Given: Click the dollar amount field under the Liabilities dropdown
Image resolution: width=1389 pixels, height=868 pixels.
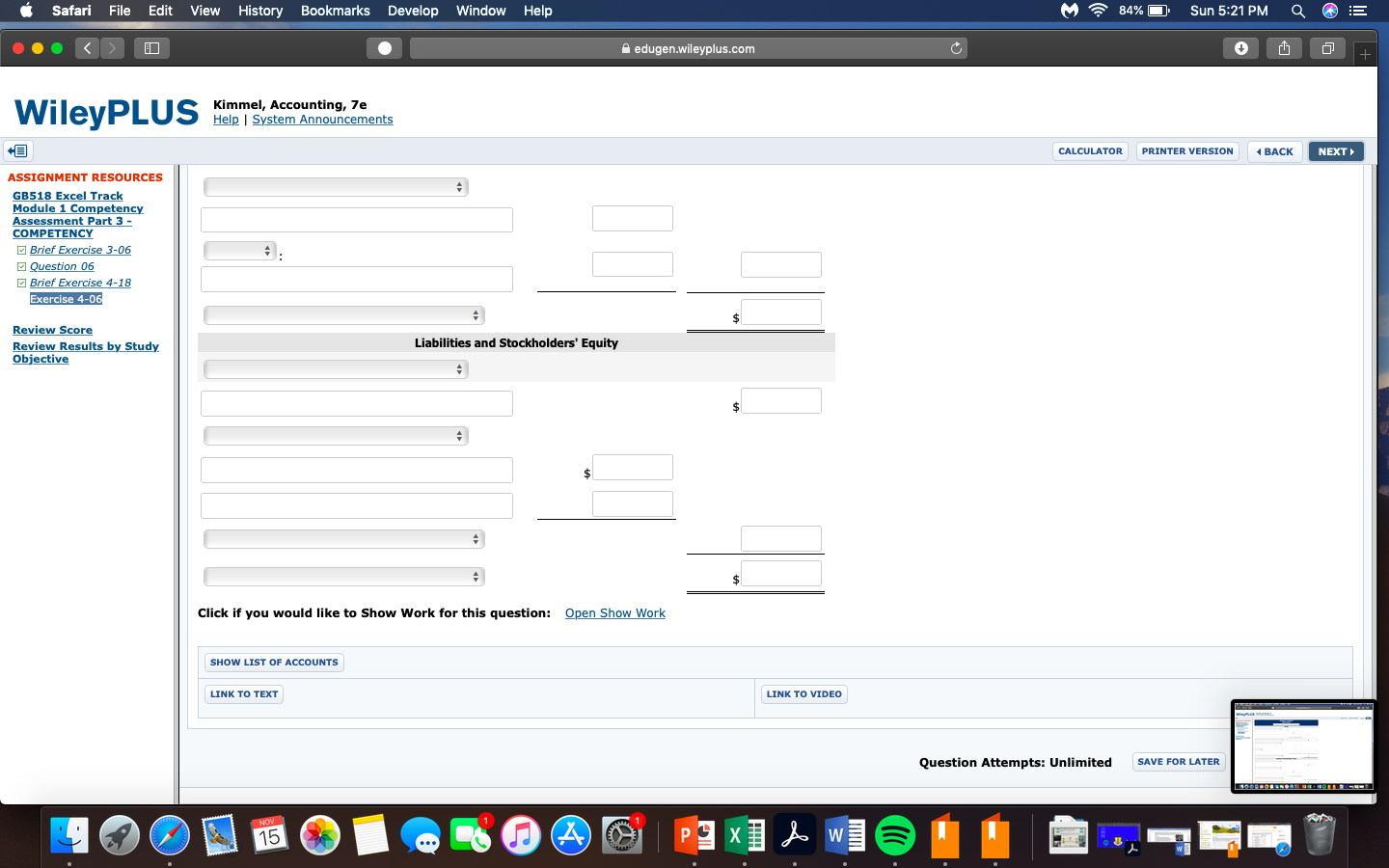Looking at the screenshot, I should tap(780, 401).
